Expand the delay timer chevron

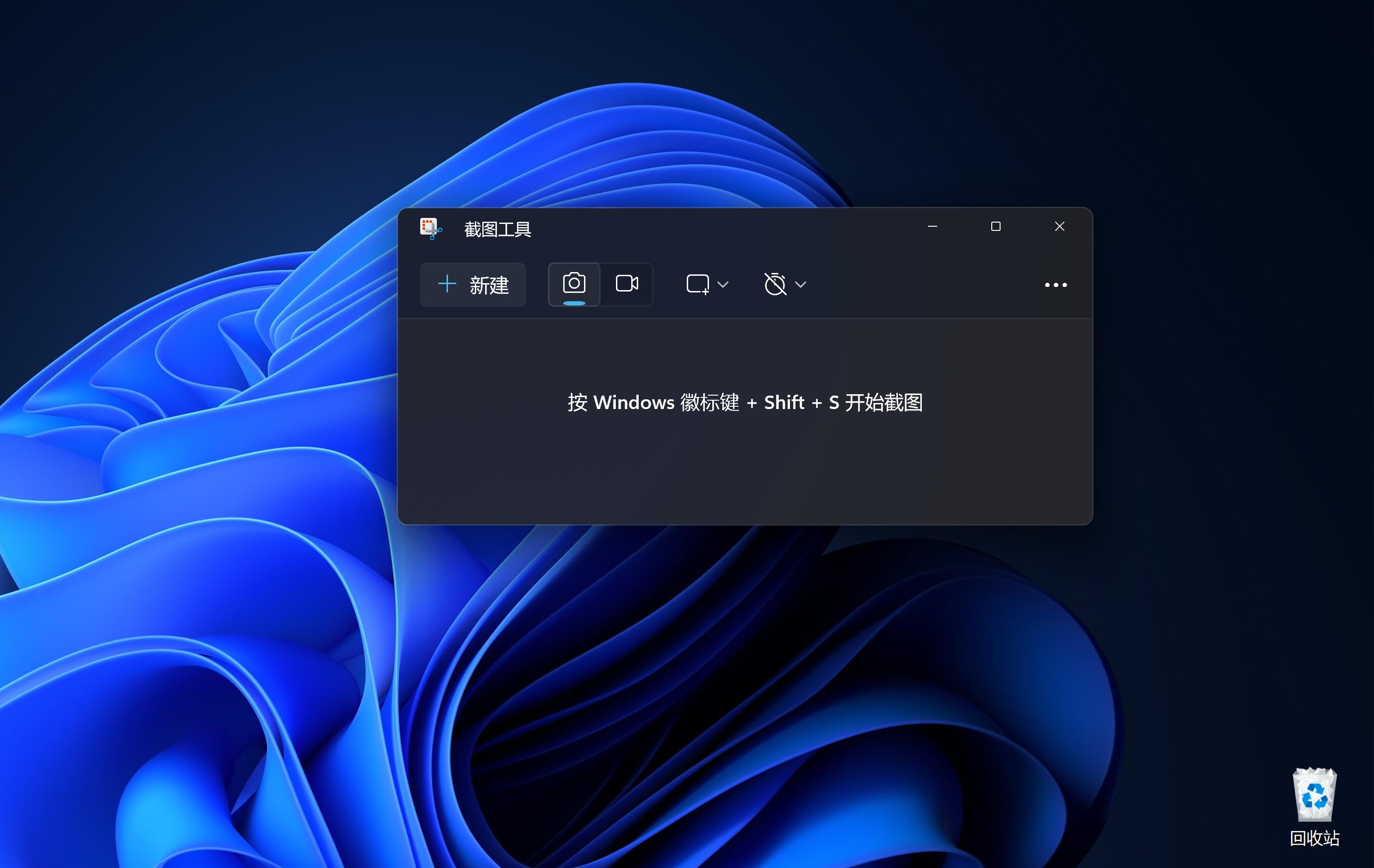click(801, 285)
